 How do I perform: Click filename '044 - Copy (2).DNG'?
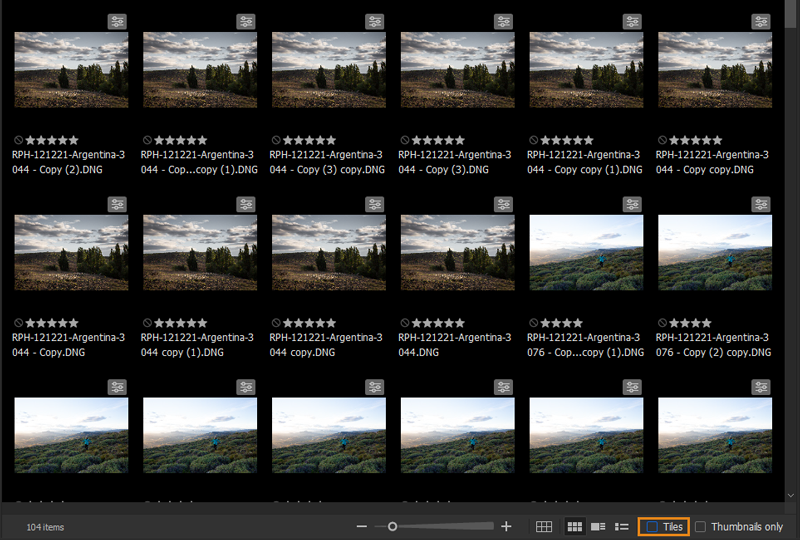click(x=68, y=162)
